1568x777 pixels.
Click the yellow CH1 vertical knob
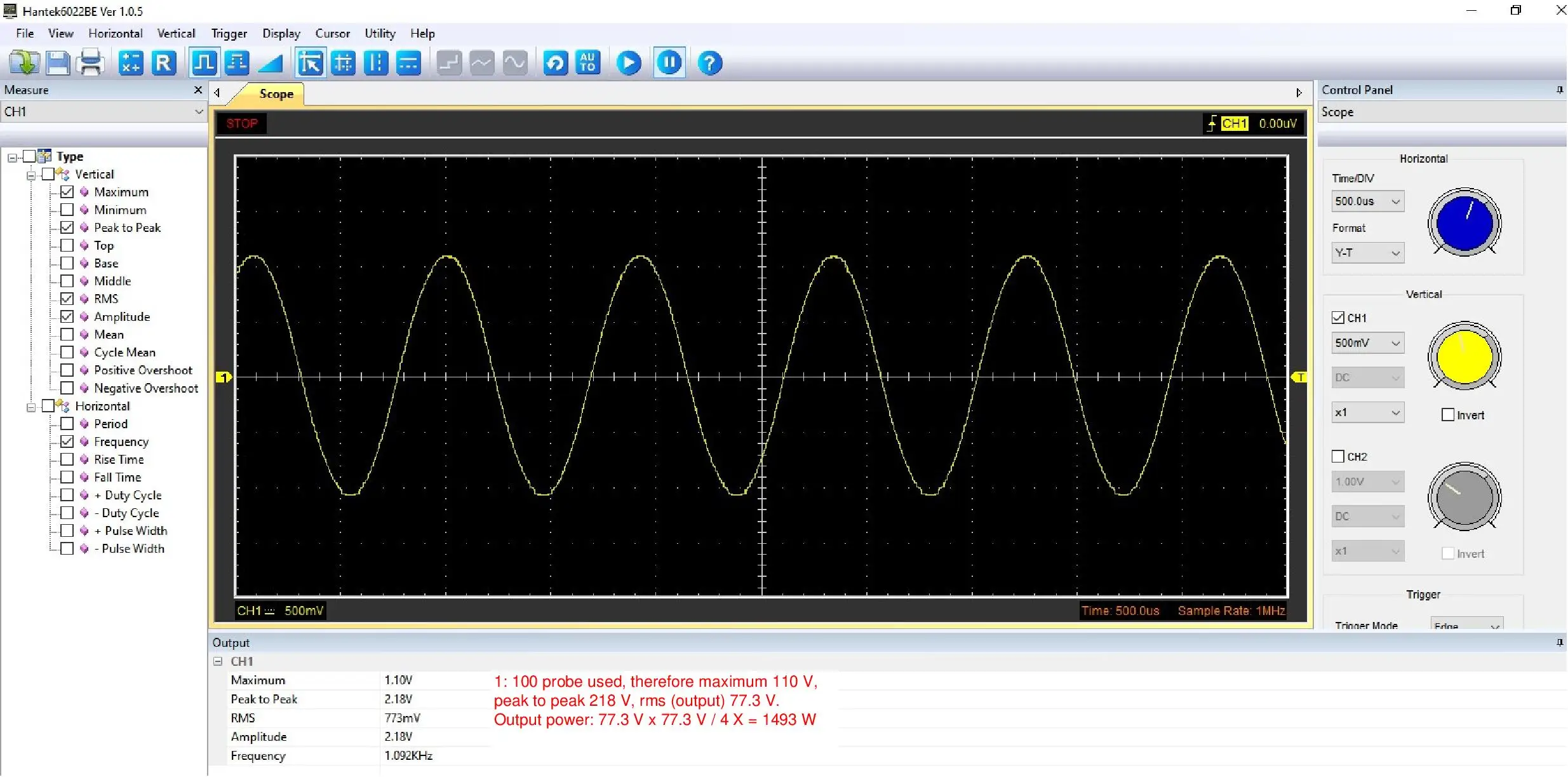tap(1464, 357)
